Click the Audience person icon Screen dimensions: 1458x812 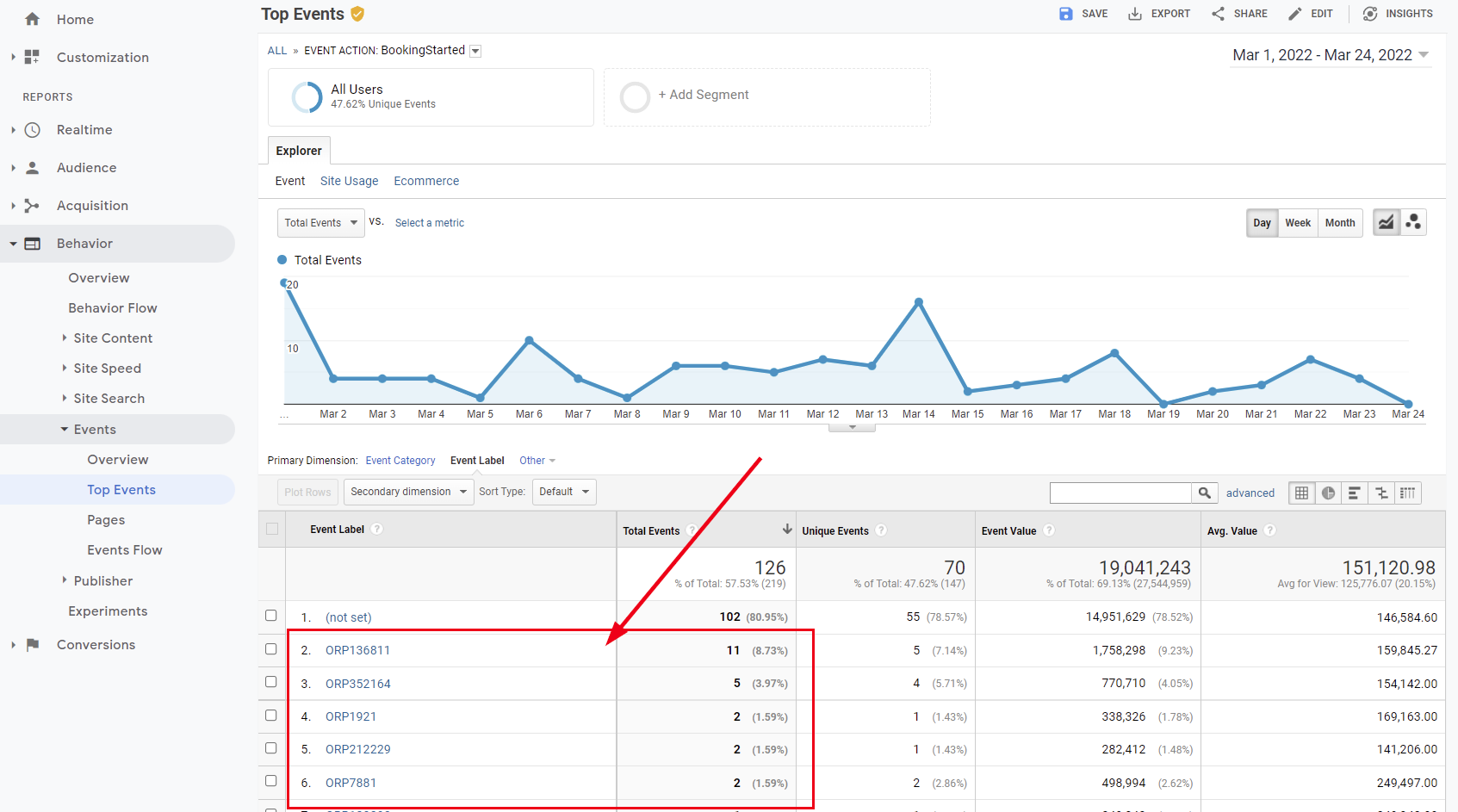(x=33, y=168)
